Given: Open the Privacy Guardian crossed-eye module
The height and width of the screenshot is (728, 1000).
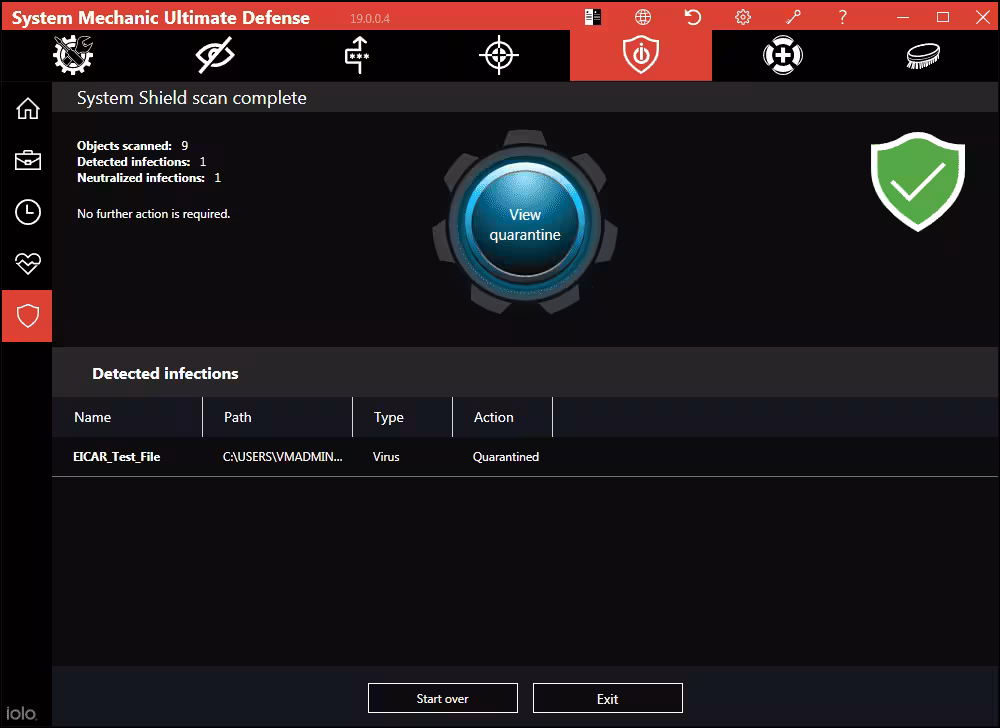Looking at the screenshot, I should pos(215,55).
